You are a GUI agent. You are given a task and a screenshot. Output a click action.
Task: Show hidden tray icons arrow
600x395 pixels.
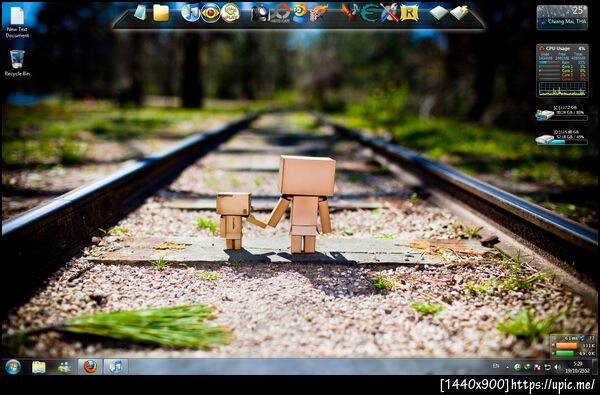pos(507,367)
